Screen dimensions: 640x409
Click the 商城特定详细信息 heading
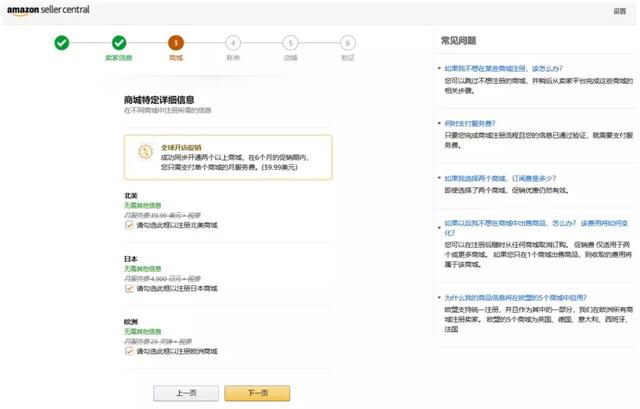click(159, 100)
